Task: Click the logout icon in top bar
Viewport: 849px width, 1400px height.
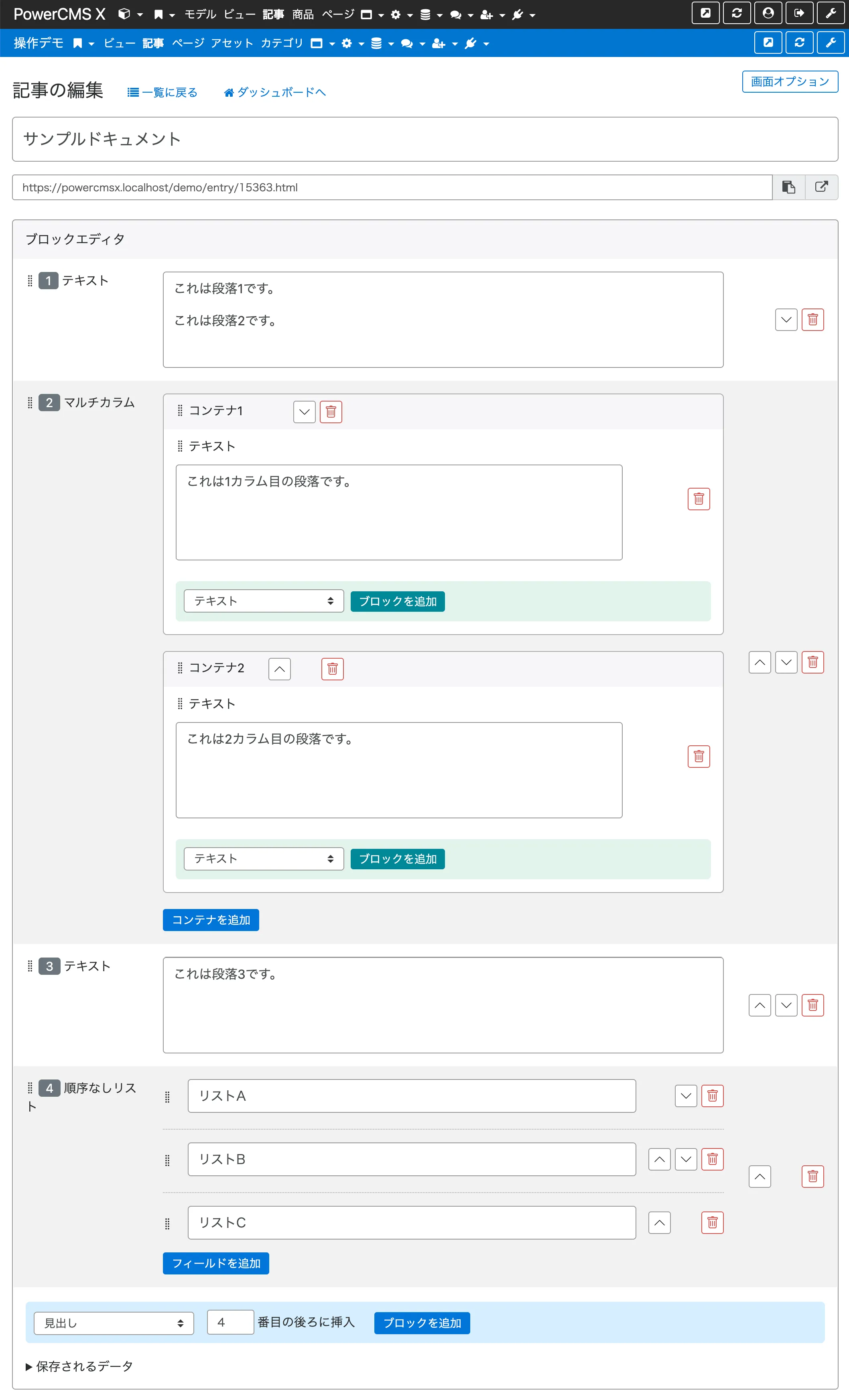Action: pos(799,13)
